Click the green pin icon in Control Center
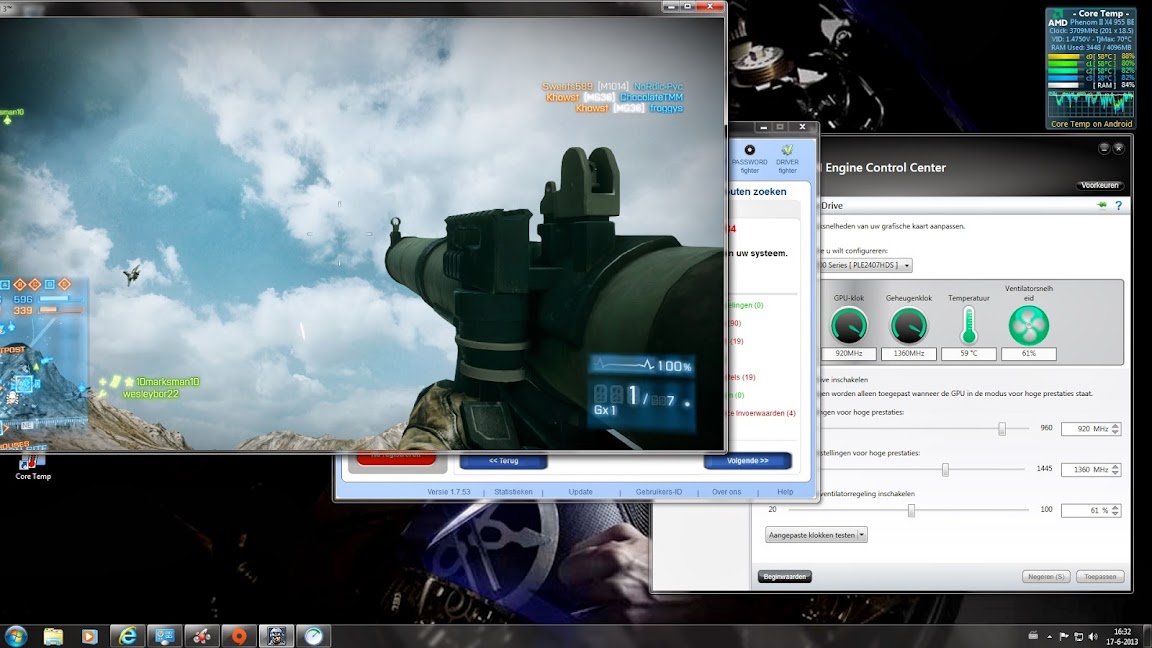This screenshot has width=1152, height=648. (x=1101, y=206)
